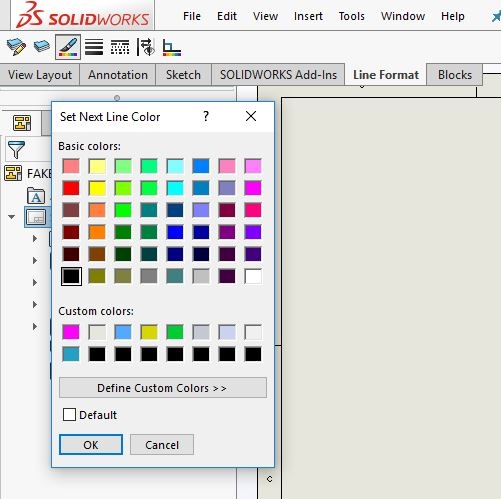Open the Line Thickness tool
The width and height of the screenshot is (501, 499).
pyautogui.click(x=94, y=47)
